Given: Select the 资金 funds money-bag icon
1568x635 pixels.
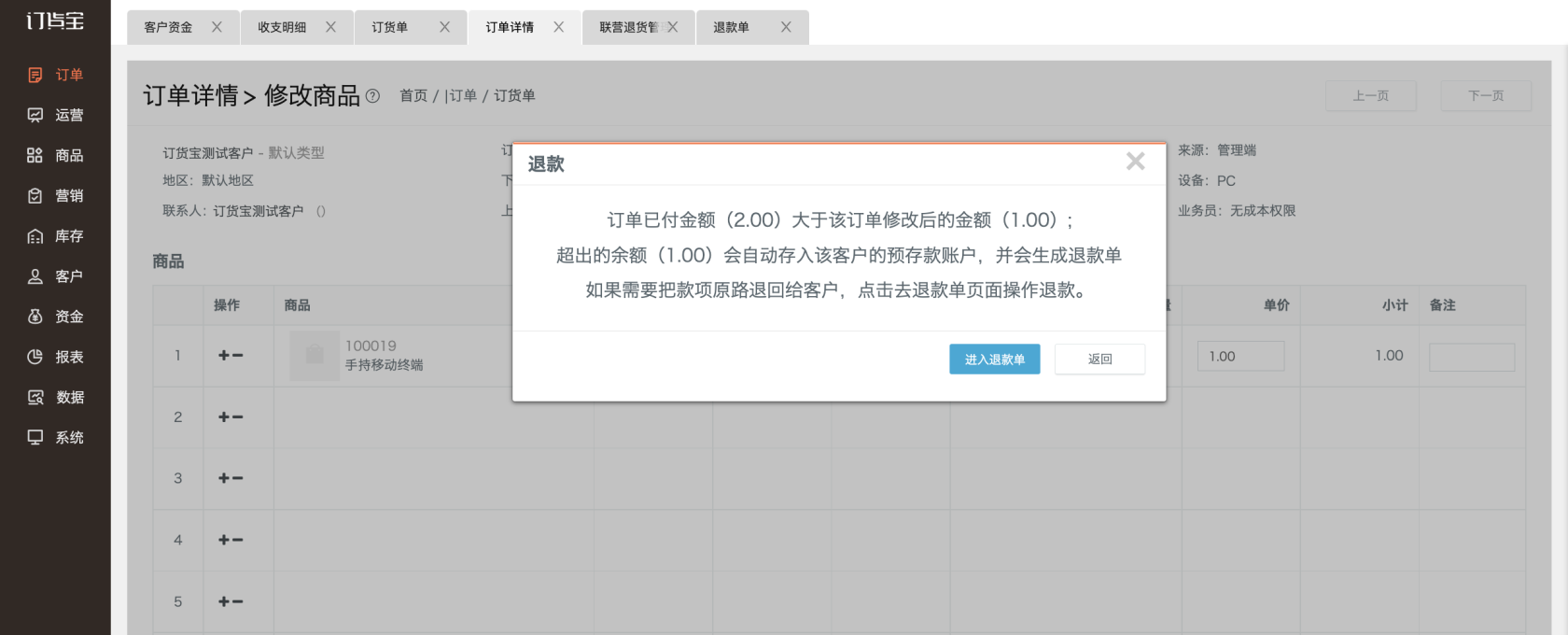Looking at the screenshot, I should tap(35, 317).
